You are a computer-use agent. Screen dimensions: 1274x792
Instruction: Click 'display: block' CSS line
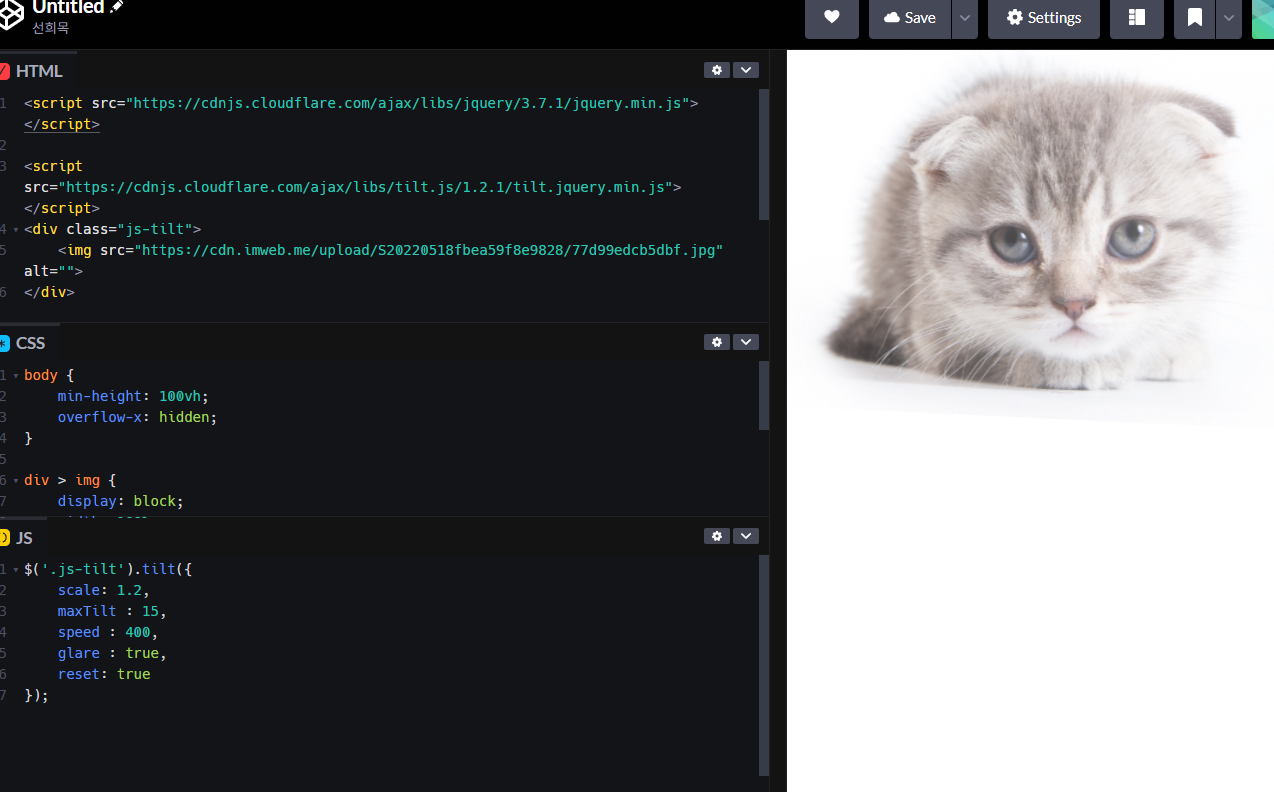tap(121, 501)
